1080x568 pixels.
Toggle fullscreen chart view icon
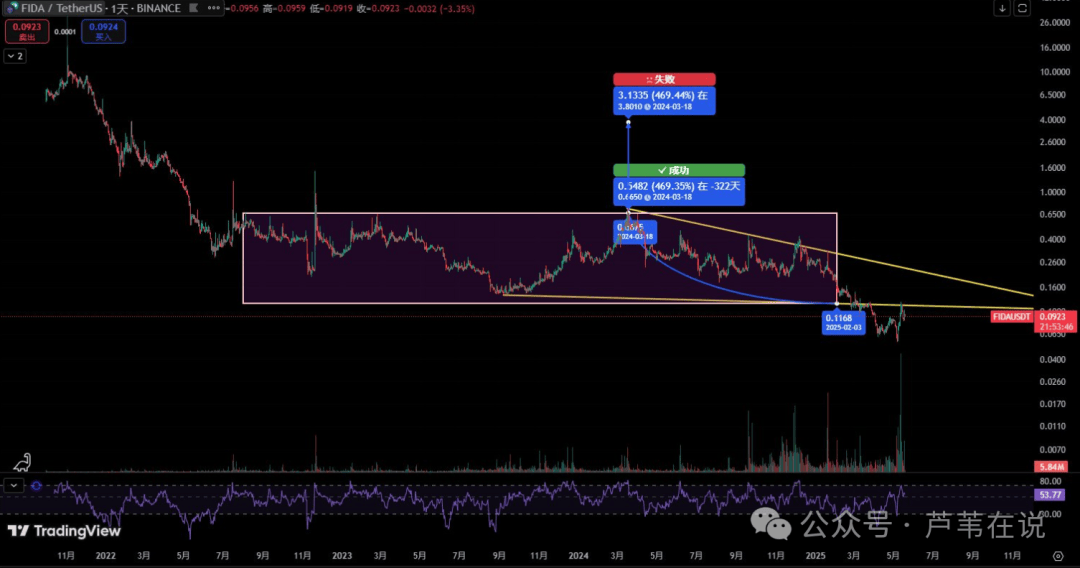point(1022,8)
